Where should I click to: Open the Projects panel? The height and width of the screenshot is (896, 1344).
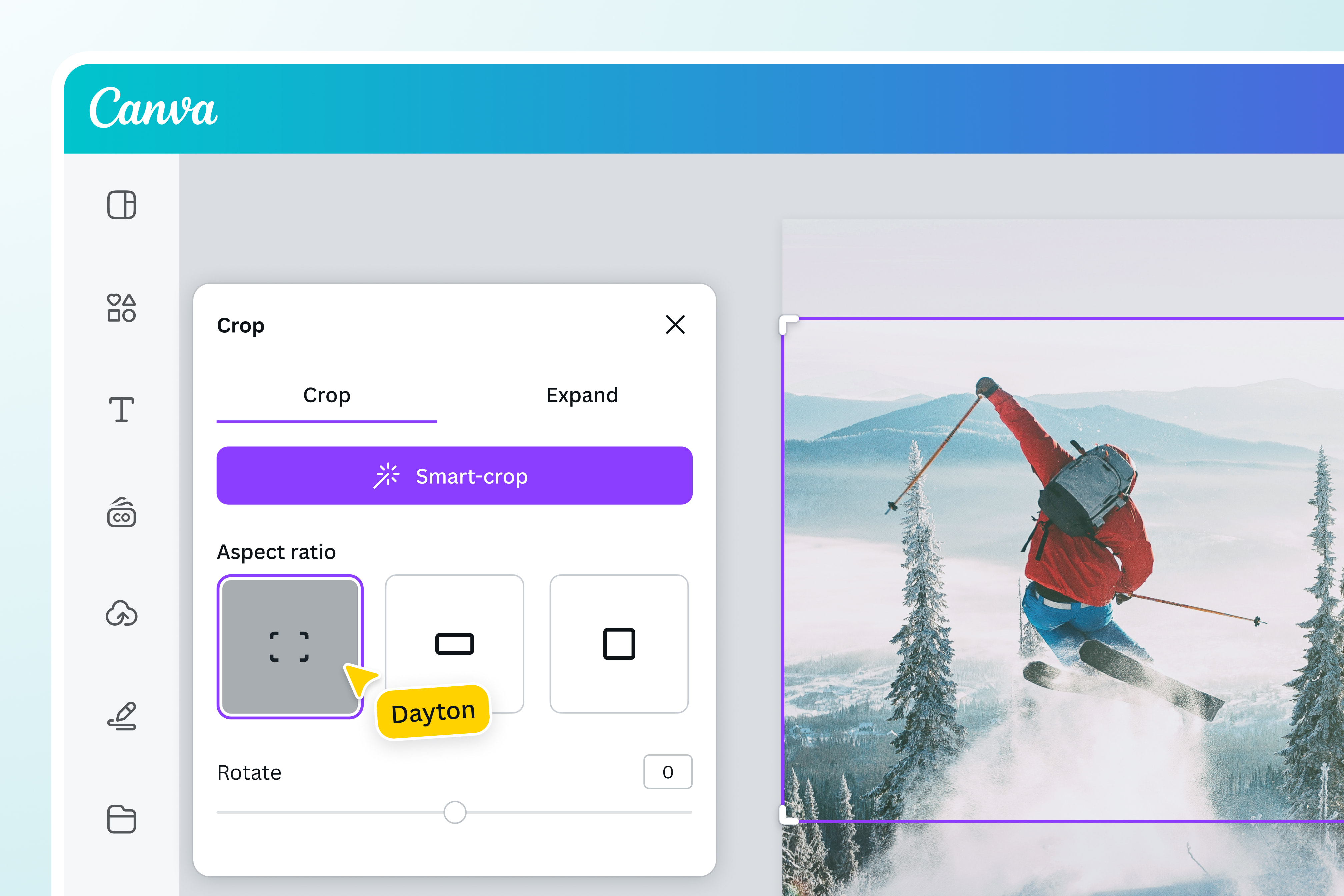point(121,820)
